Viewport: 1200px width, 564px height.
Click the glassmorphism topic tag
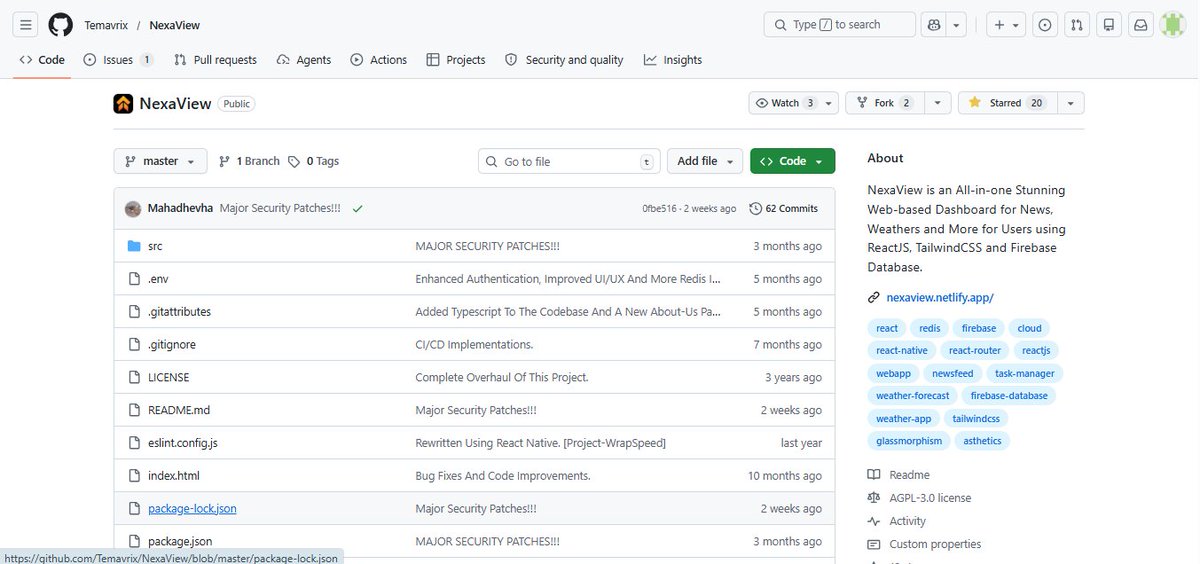(x=909, y=441)
